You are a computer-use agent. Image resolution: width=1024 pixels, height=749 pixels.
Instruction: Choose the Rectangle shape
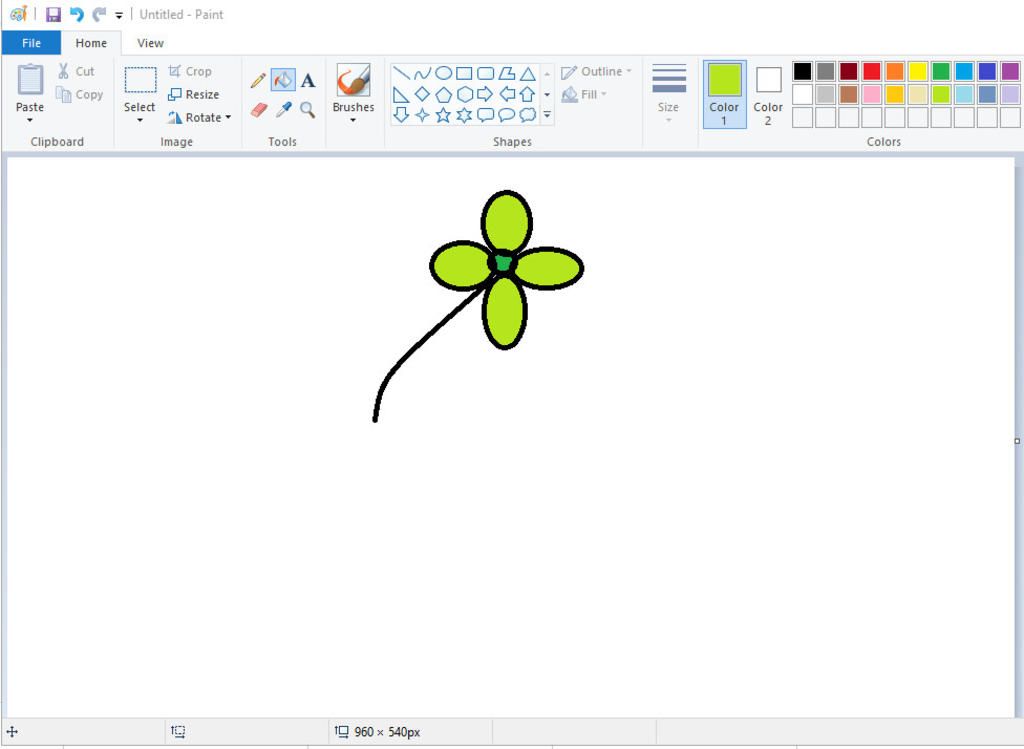(464, 73)
